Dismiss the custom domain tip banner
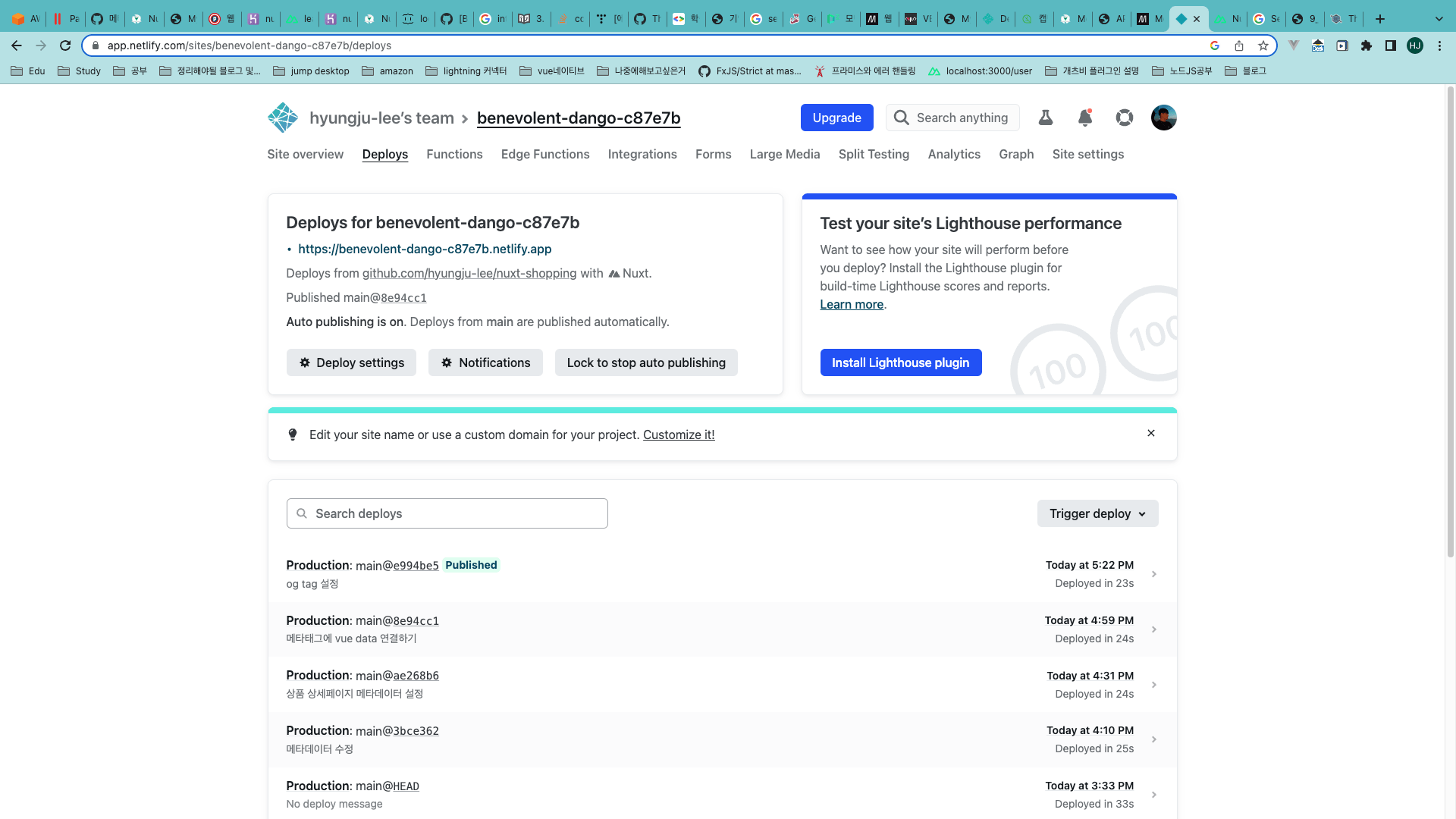Image resolution: width=1456 pixels, height=819 pixels. tap(1151, 433)
